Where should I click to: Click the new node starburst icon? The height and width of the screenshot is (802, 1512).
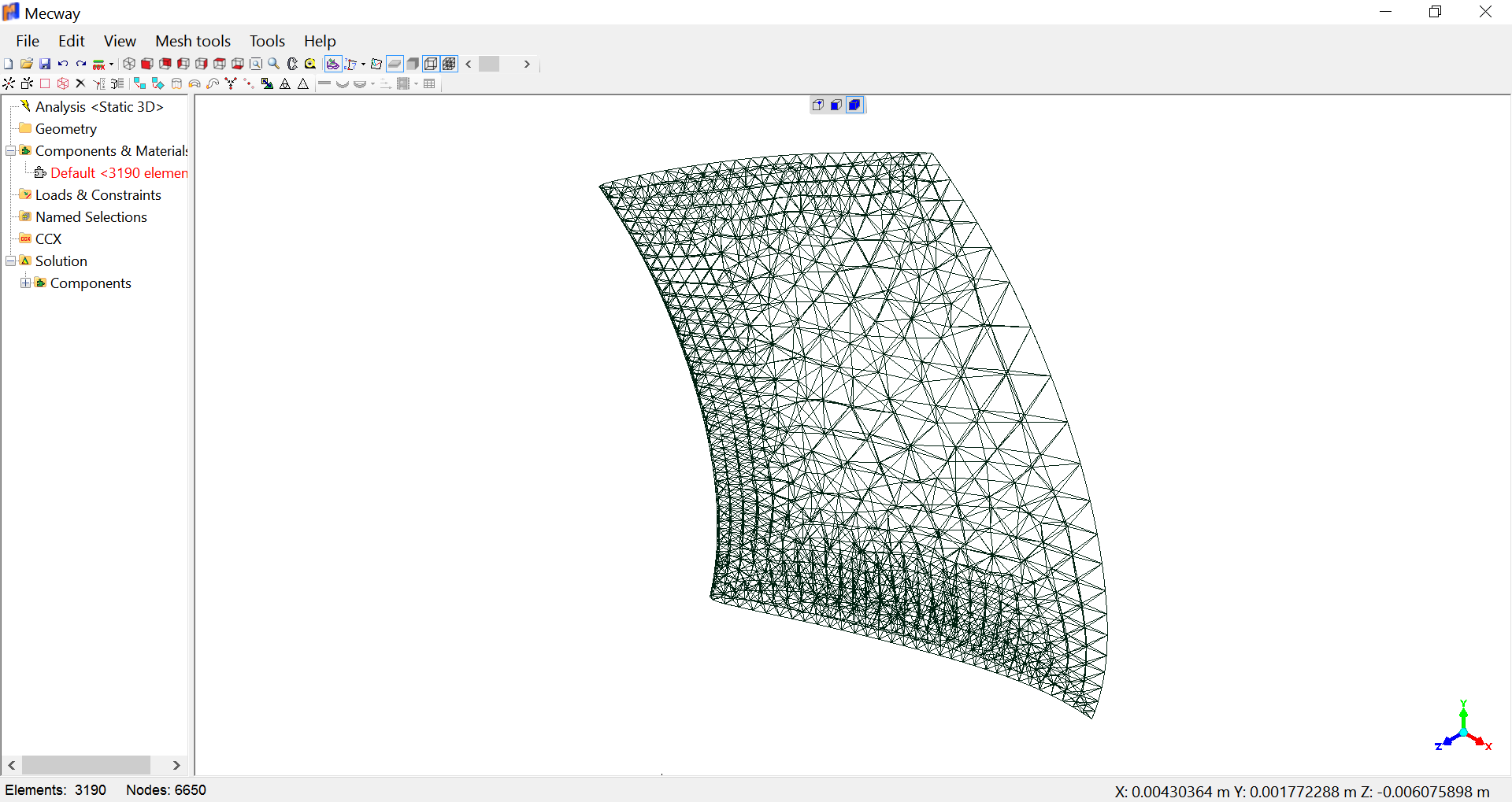coord(9,83)
